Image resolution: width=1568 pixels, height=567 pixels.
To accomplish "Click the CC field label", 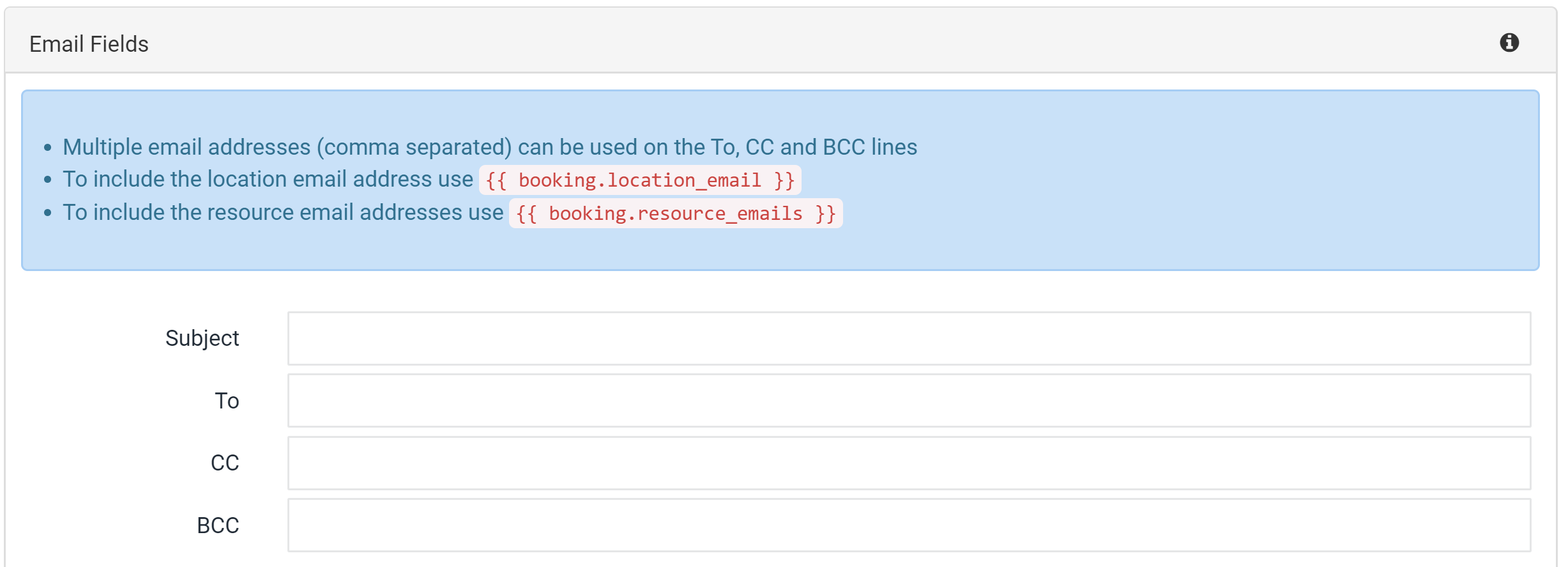I will 225,463.
